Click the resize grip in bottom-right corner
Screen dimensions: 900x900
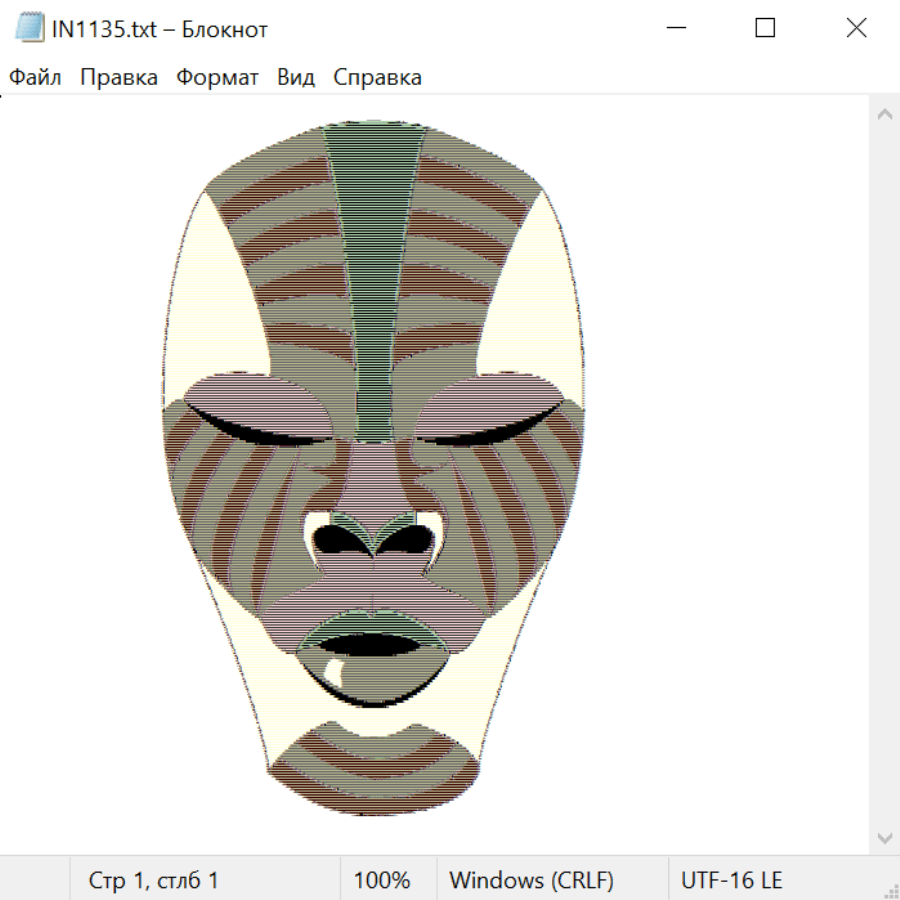(891, 891)
